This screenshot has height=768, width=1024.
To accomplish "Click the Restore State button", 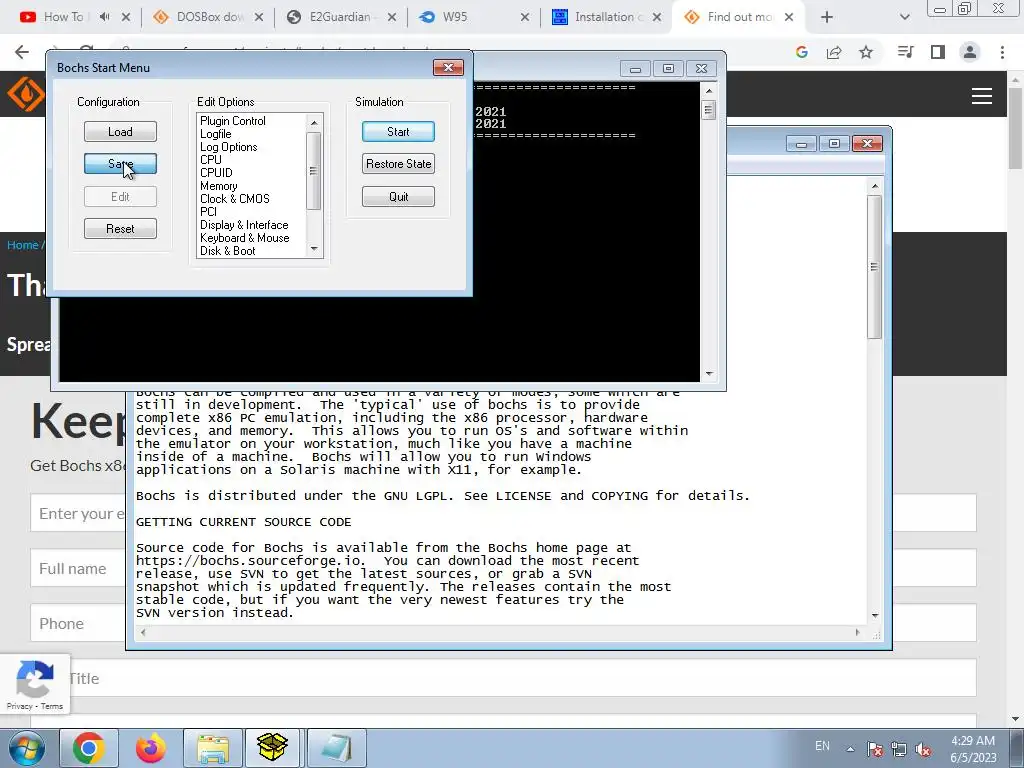I will (398, 164).
